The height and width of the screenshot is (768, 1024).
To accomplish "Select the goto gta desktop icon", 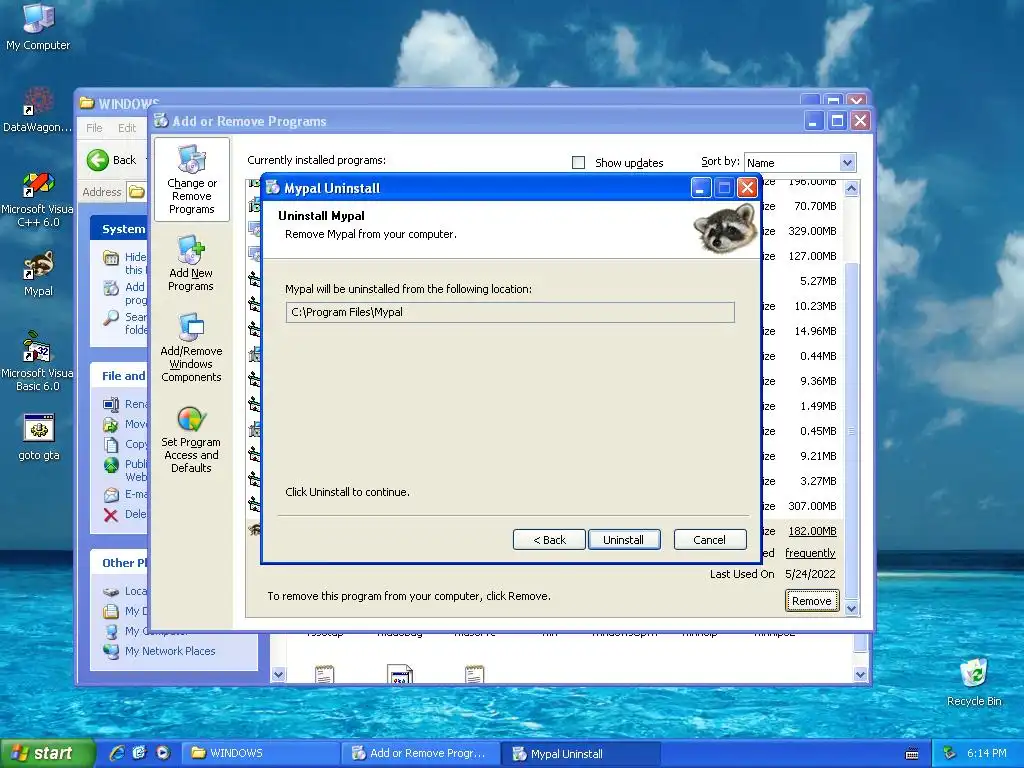I will [x=39, y=436].
